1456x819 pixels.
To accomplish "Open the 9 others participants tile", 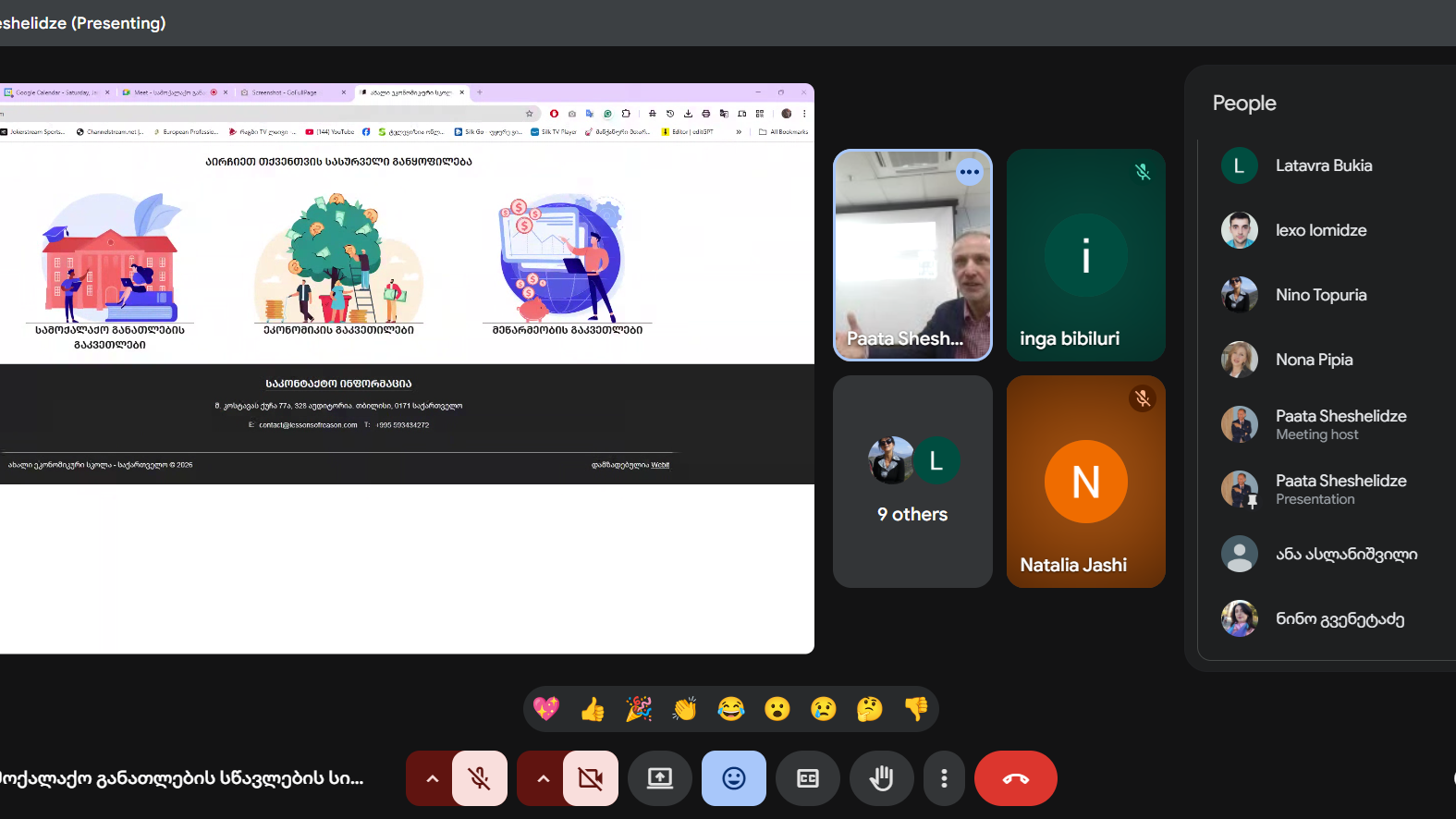I will pos(912,482).
